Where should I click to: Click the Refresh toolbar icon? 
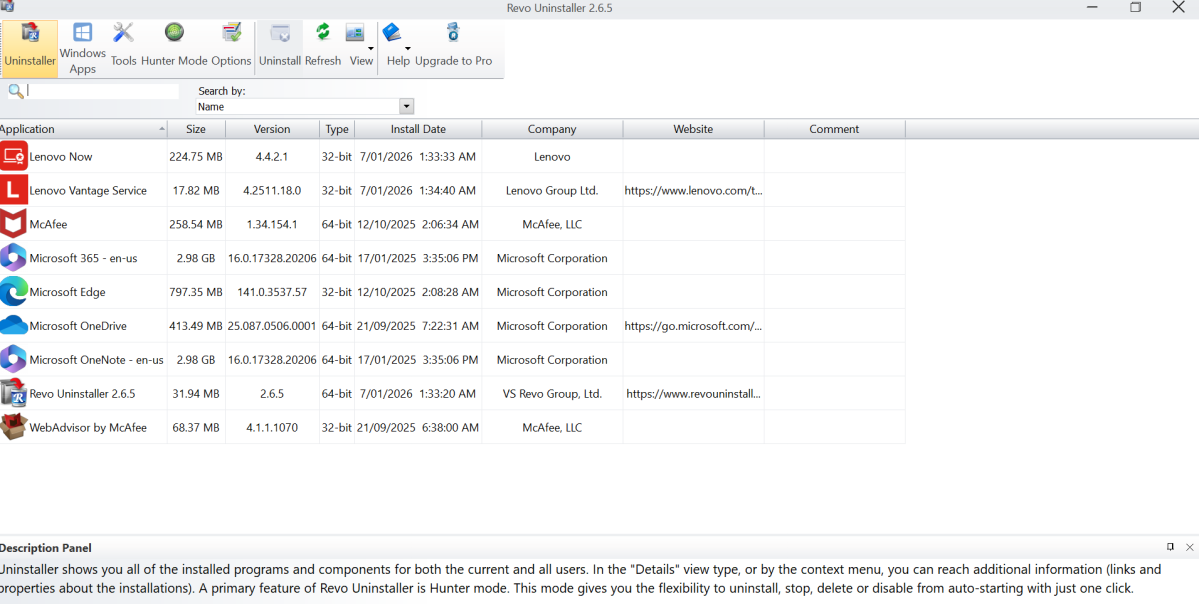(322, 40)
